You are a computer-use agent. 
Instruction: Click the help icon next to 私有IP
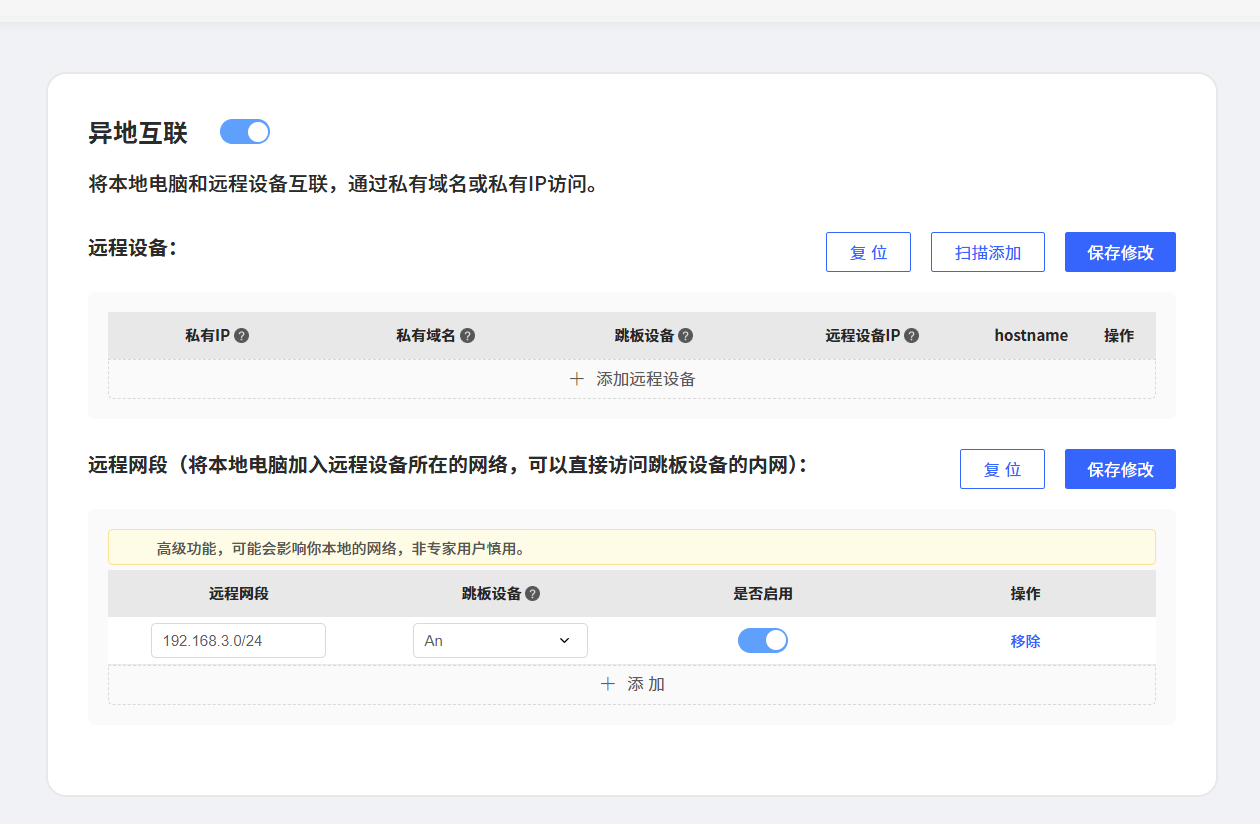coord(241,336)
